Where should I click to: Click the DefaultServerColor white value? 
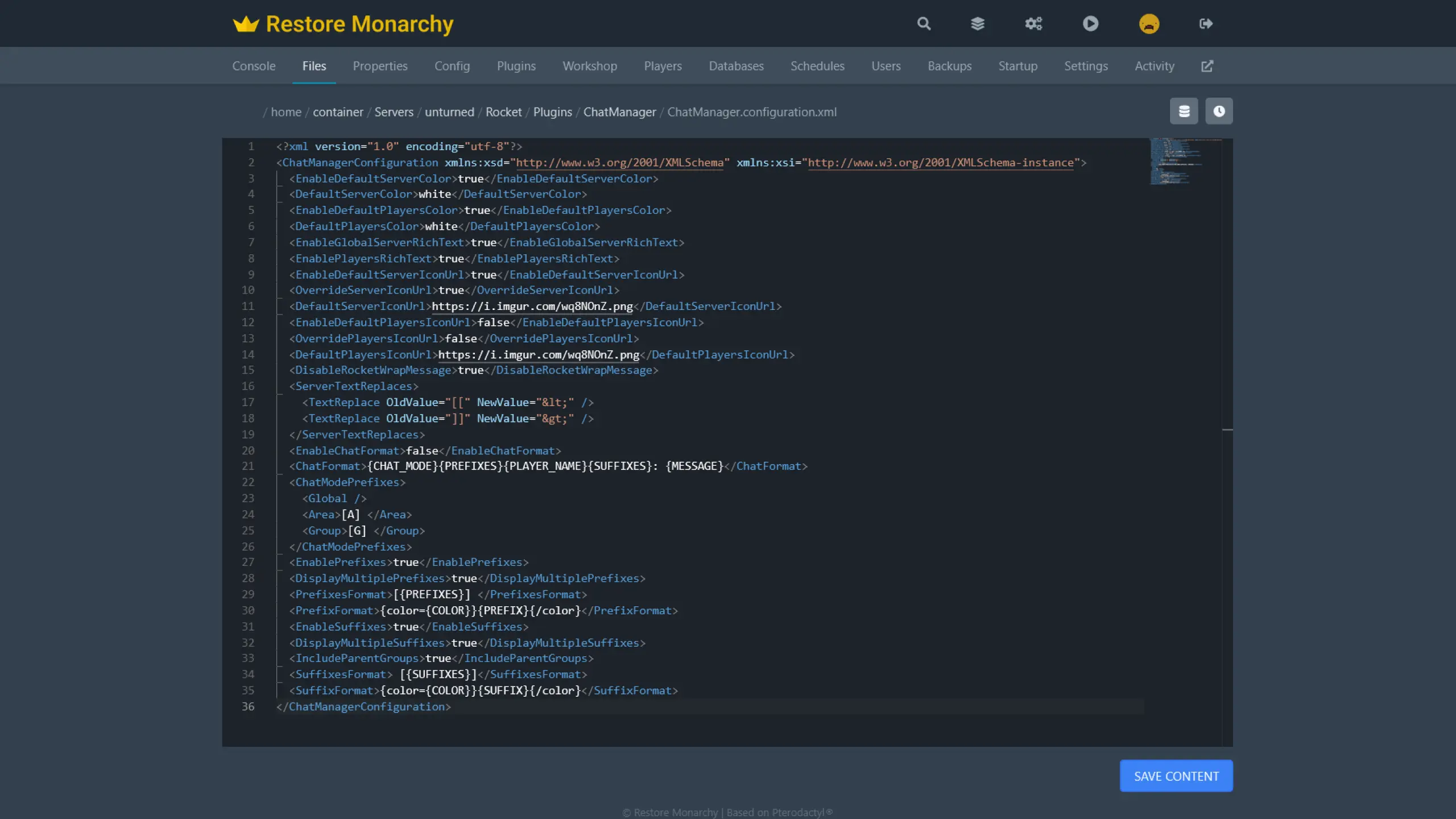[435, 194]
